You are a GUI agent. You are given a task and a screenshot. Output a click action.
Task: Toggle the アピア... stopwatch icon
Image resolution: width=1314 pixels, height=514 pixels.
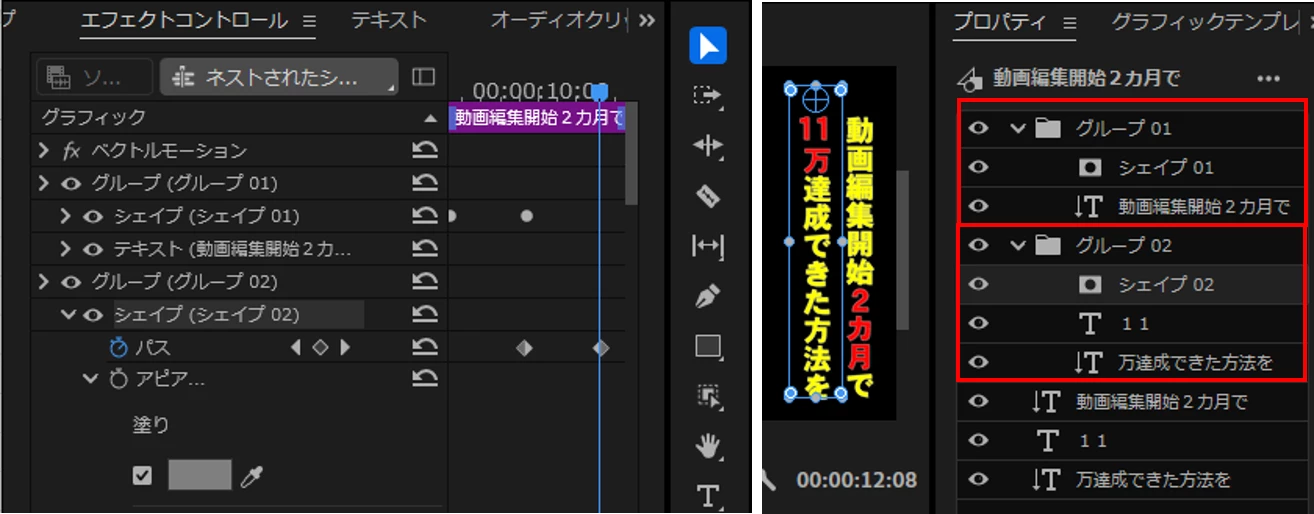click(119, 379)
